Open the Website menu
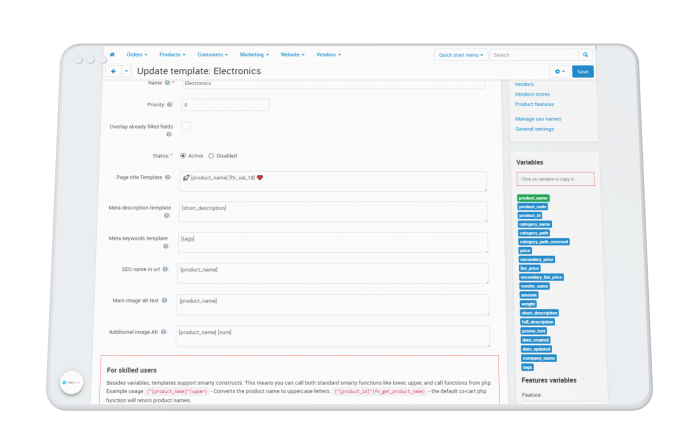 pos(292,54)
